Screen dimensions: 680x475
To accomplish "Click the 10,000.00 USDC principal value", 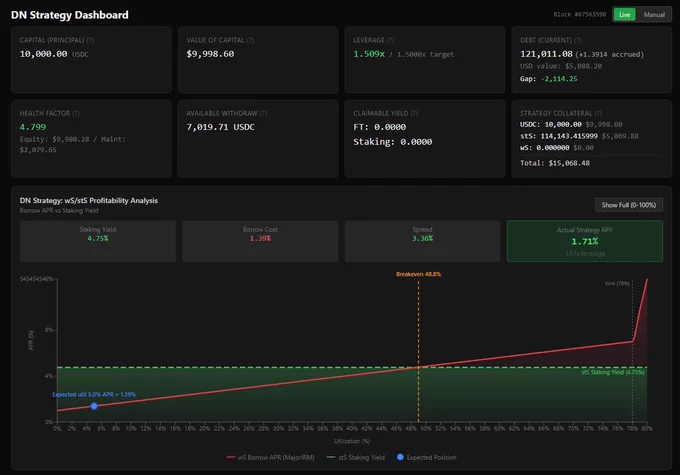I will (x=54, y=54).
